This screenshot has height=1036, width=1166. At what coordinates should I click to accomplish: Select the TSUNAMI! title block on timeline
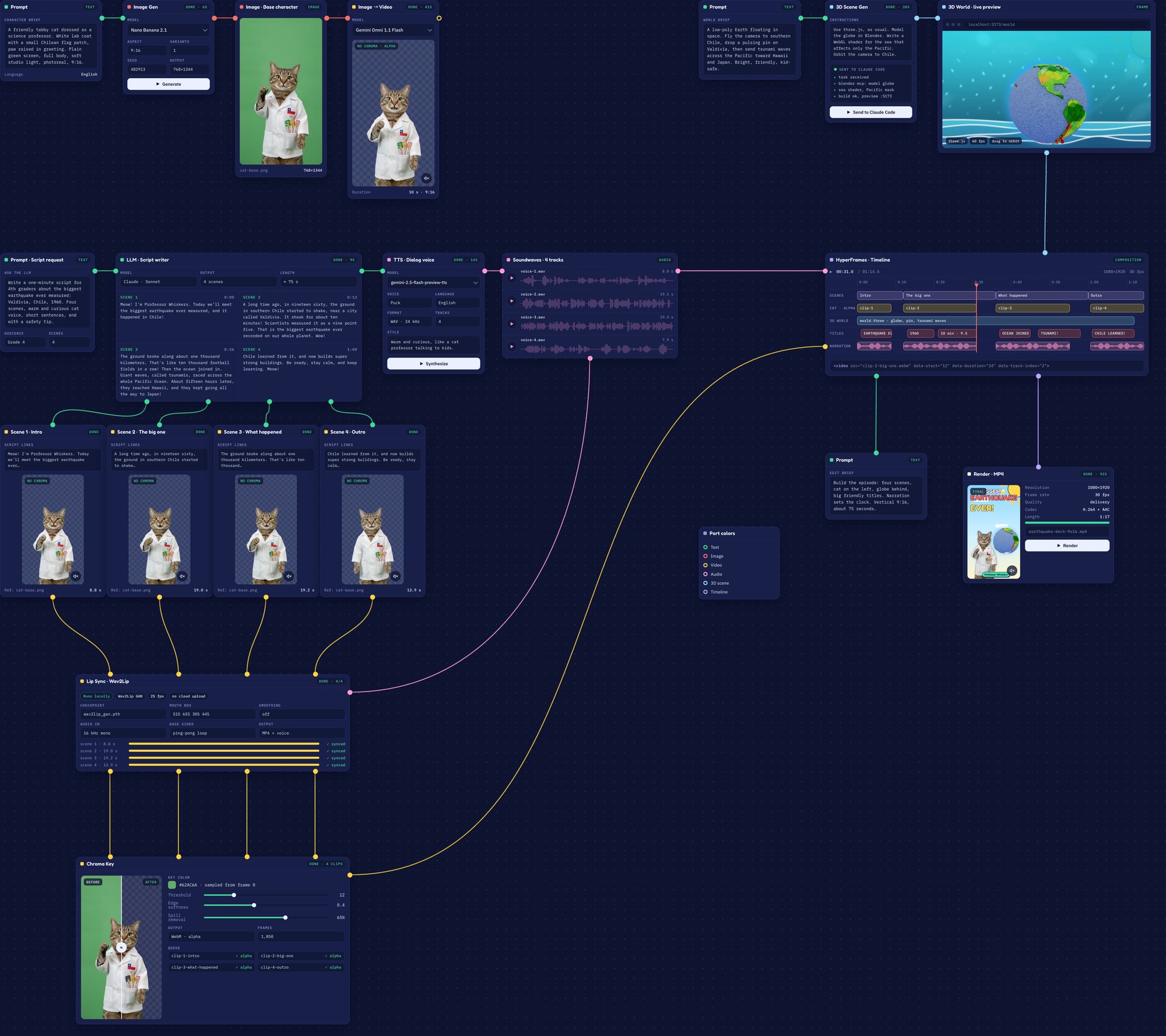click(x=1059, y=333)
